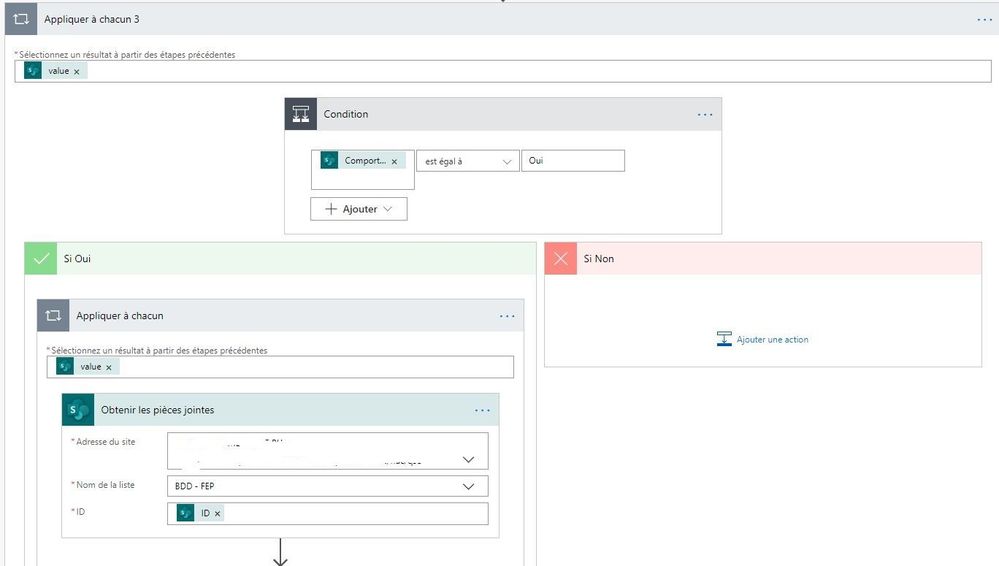
Task: Open the options menu for Appliquer à chacun 3
Action: click(984, 20)
